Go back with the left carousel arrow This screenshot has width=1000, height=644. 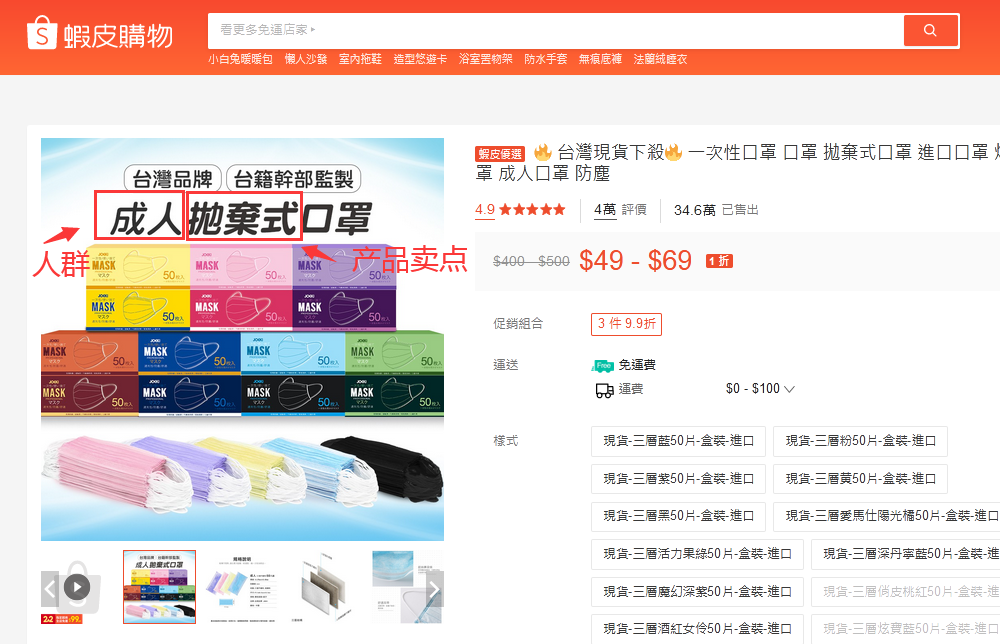pos(48,590)
